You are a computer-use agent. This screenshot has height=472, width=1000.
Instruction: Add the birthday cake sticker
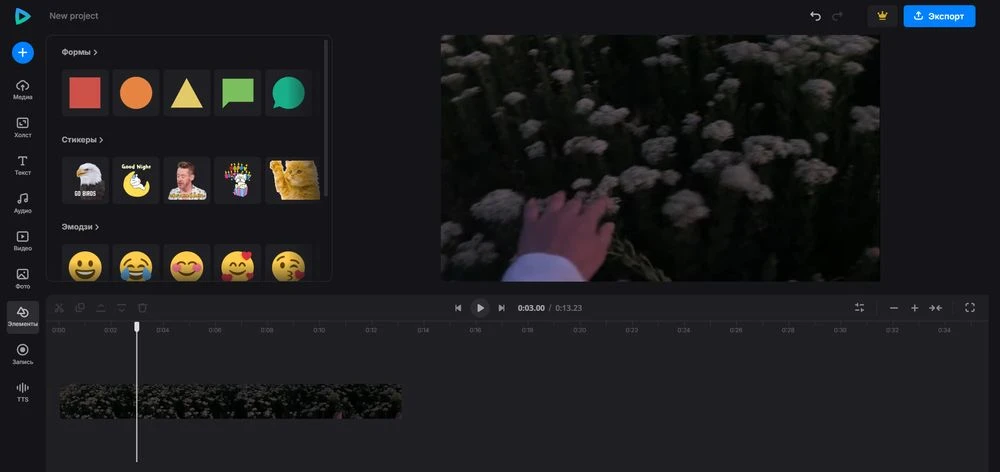coord(238,180)
